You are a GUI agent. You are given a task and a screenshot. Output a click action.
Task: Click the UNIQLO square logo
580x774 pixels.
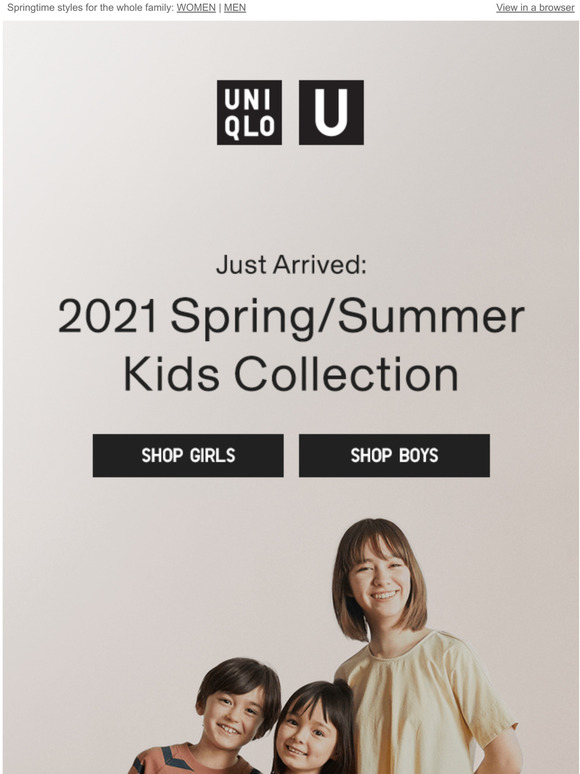click(249, 113)
